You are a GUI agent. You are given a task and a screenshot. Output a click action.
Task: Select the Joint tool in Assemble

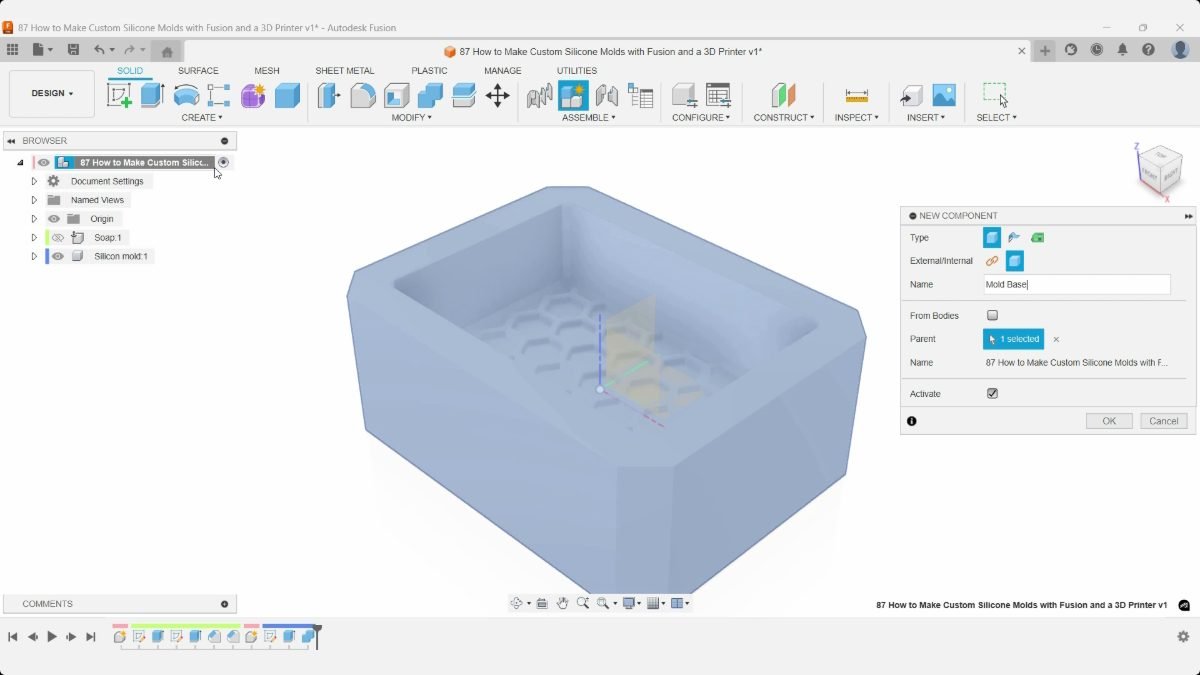(x=607, y=95)
